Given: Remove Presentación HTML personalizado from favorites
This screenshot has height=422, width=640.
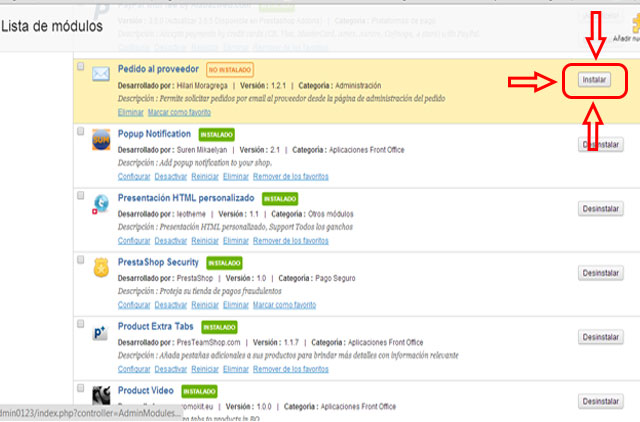Looking at the screenshot, I should (x=291, y=240).
